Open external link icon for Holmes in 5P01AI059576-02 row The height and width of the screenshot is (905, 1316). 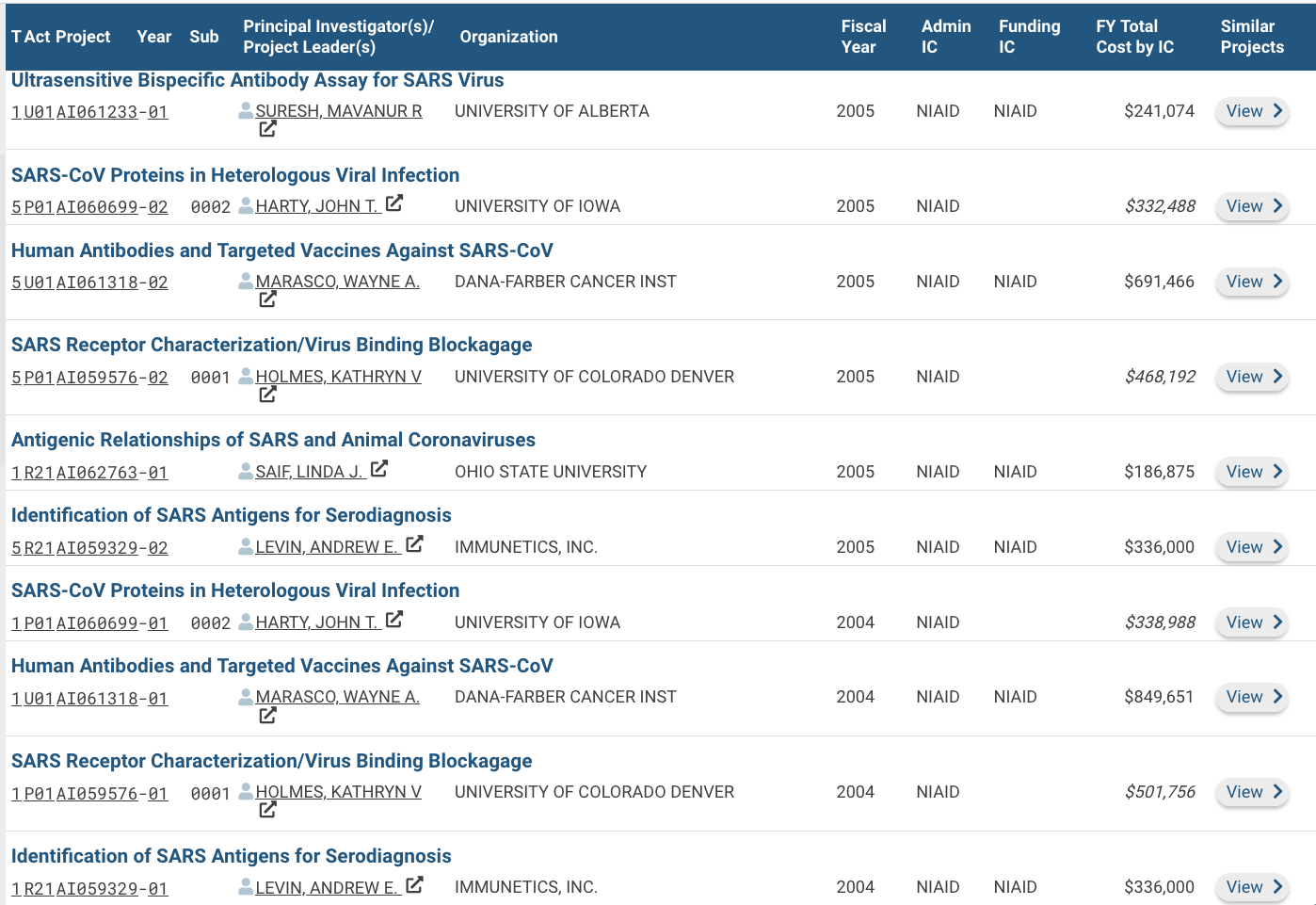coord(267,395)
